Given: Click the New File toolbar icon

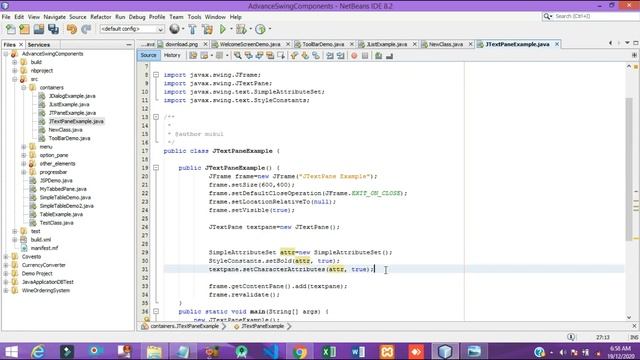Looking at the screenshot, I should [11, 29].
